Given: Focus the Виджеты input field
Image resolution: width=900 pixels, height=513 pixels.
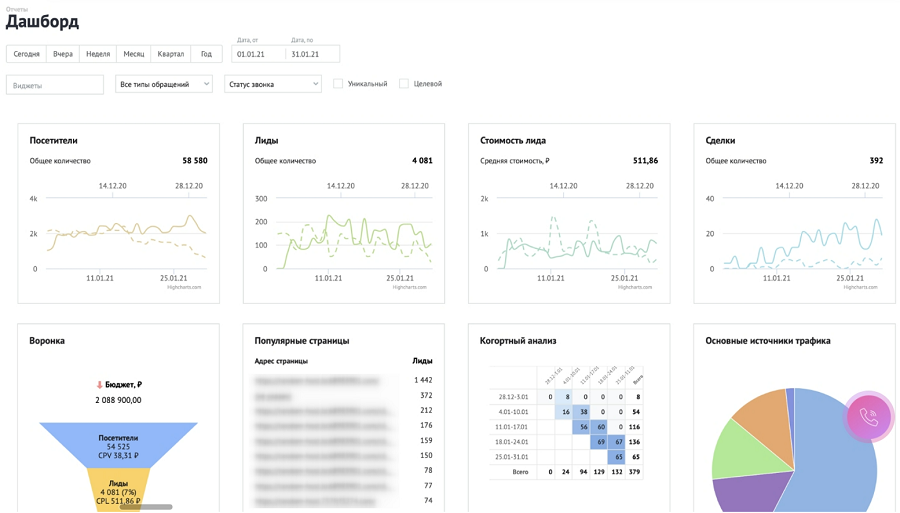Looking at the screenshot, I should pyautogui.click(x=55, y=85).
